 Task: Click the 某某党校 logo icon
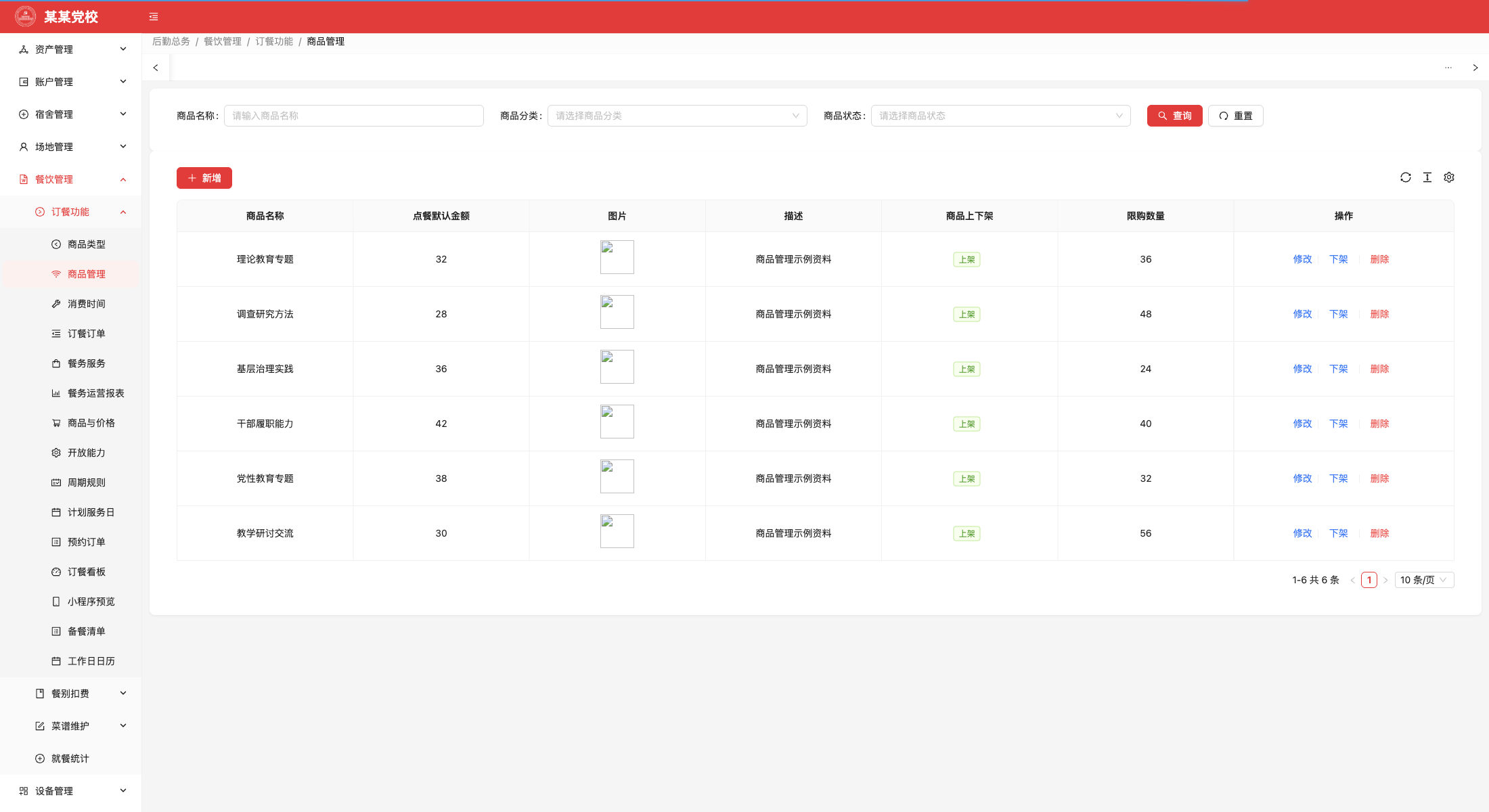26,17
